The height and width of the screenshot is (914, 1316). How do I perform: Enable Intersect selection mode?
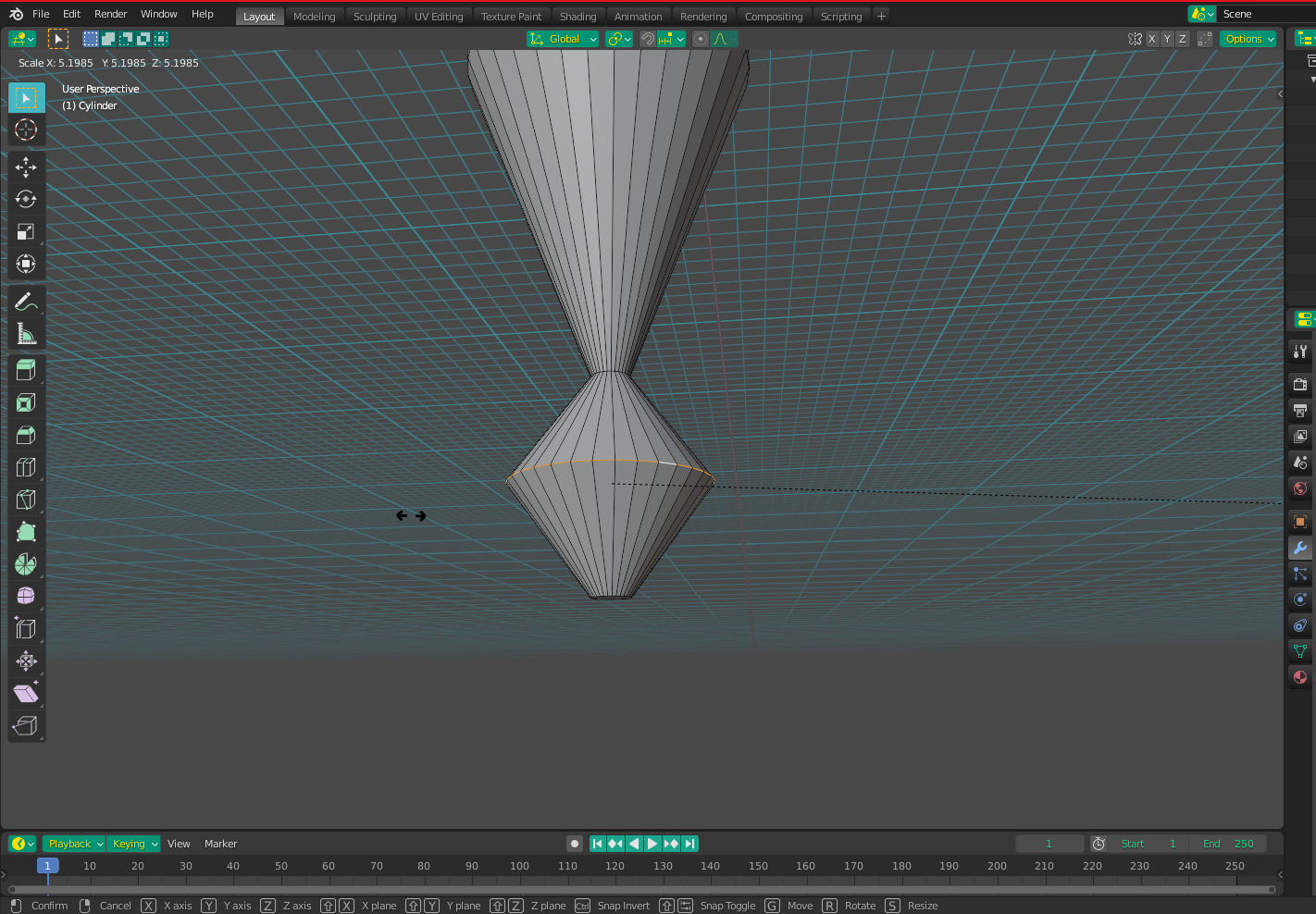(161, 39)
